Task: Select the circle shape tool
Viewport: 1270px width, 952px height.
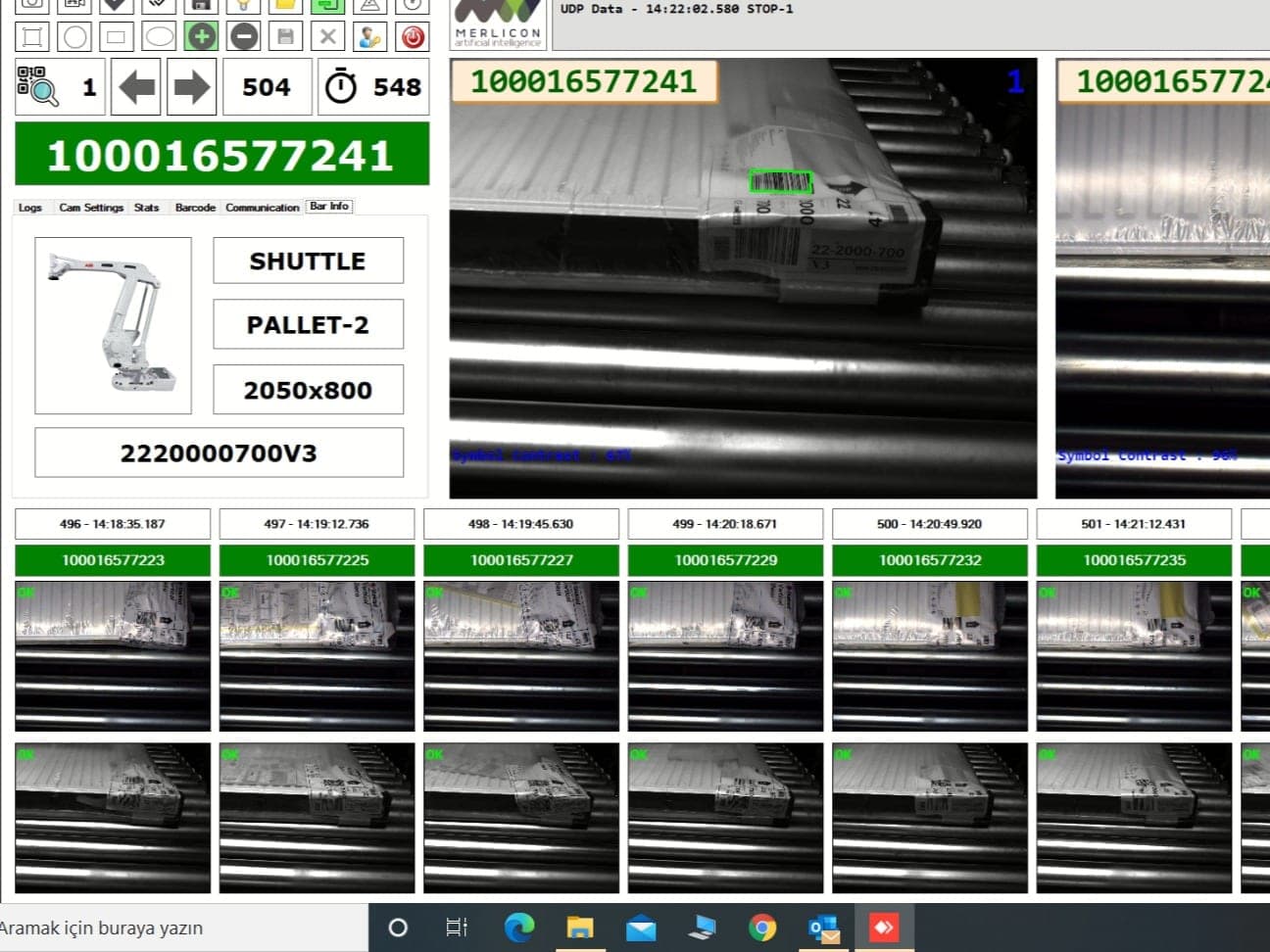Action: [74, 37]
